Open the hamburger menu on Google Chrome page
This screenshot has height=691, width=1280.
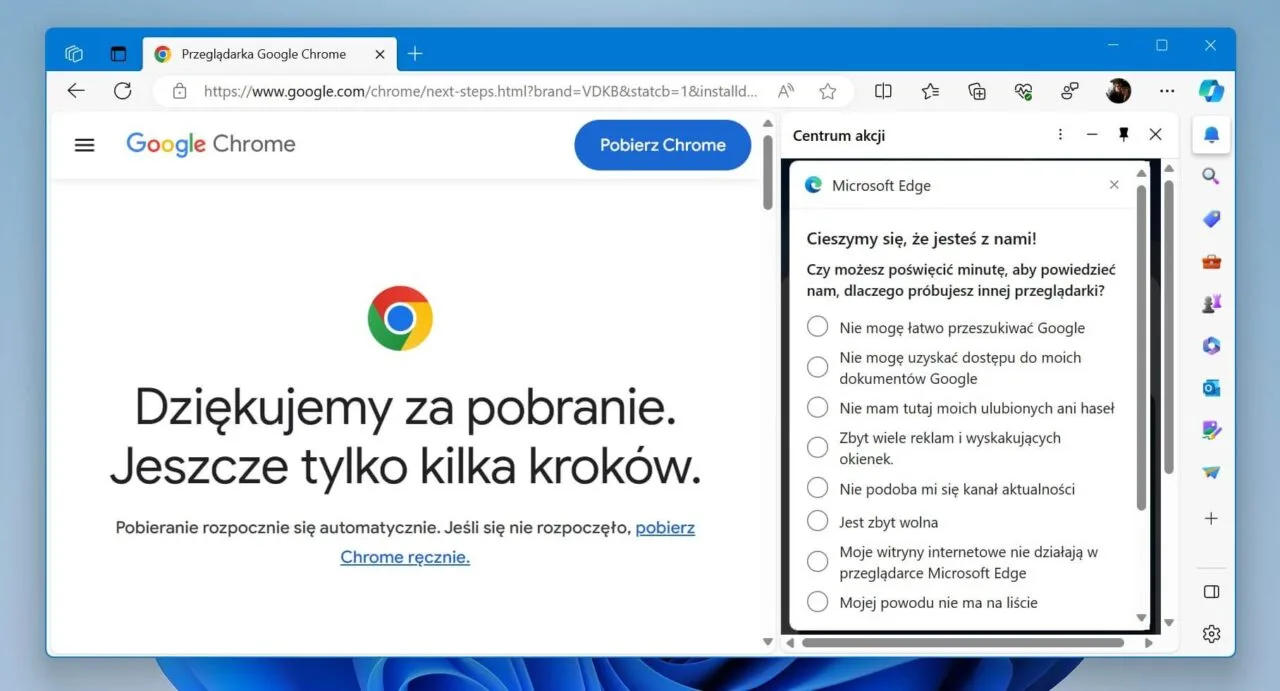coord(85,145)
